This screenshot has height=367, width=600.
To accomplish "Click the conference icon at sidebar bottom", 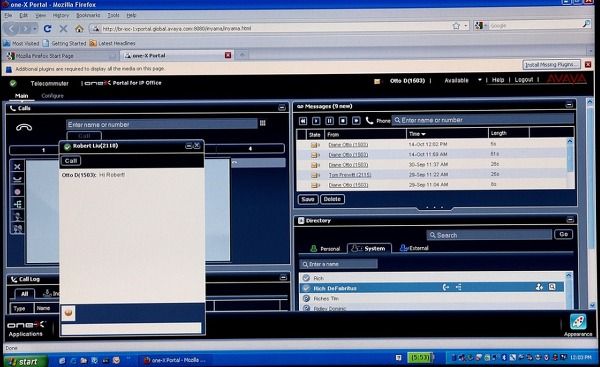I will point(17,229).
